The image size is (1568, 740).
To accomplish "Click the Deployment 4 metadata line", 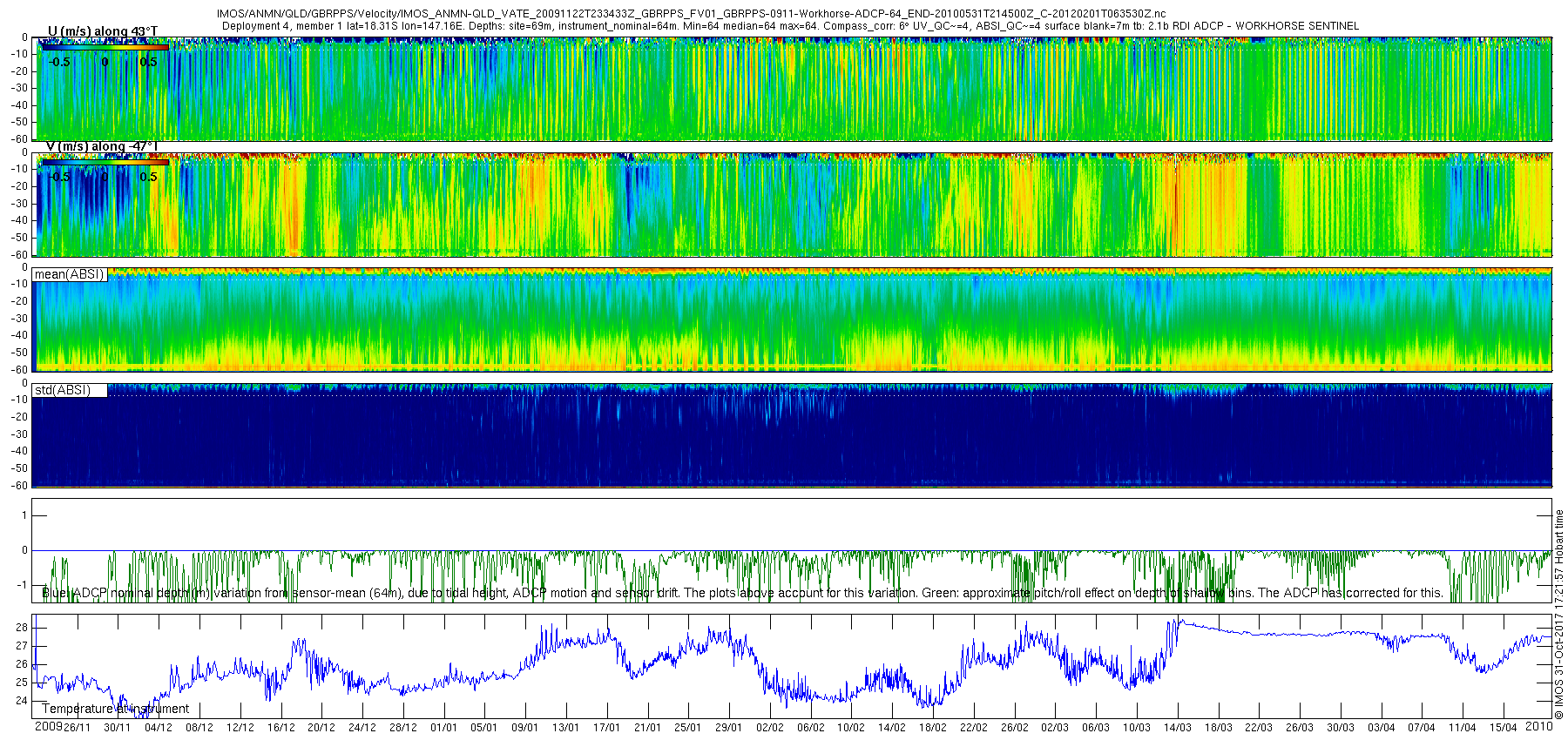I will 790,26.
